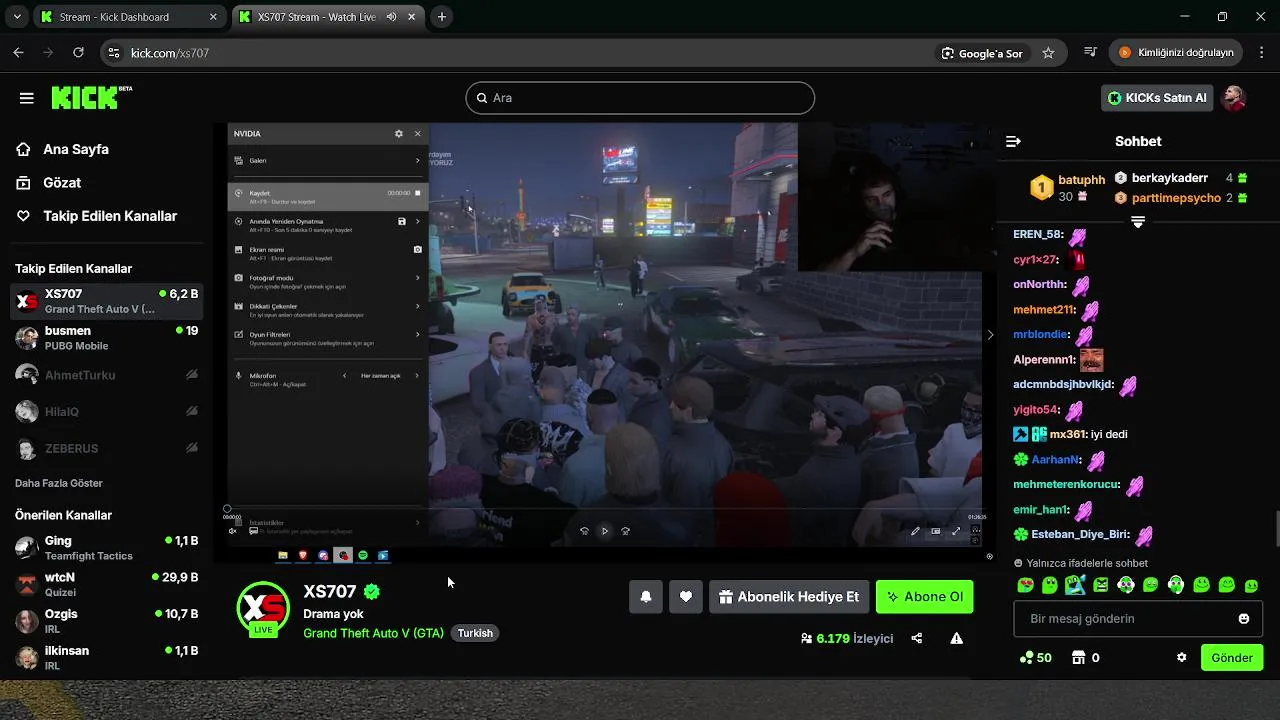Send the chat message with Gönder
Screen dimensions: 1280x720
click(x=1232, y=658)
